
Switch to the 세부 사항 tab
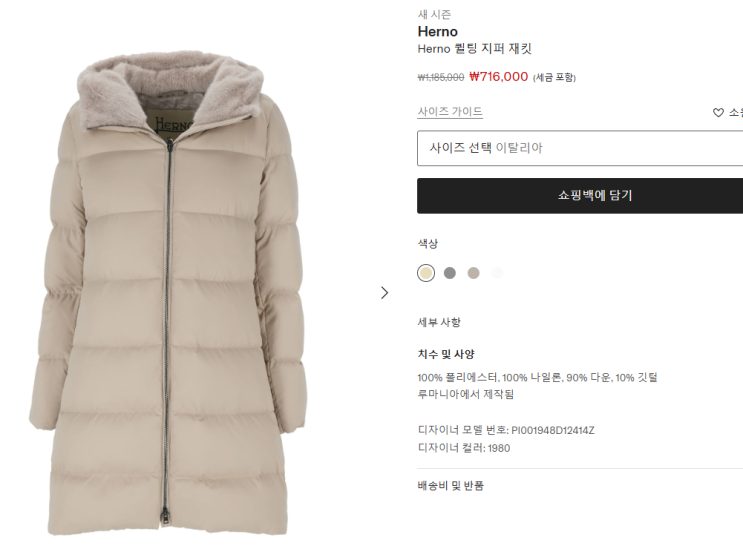pyautogui.click(x=439, y=322)
